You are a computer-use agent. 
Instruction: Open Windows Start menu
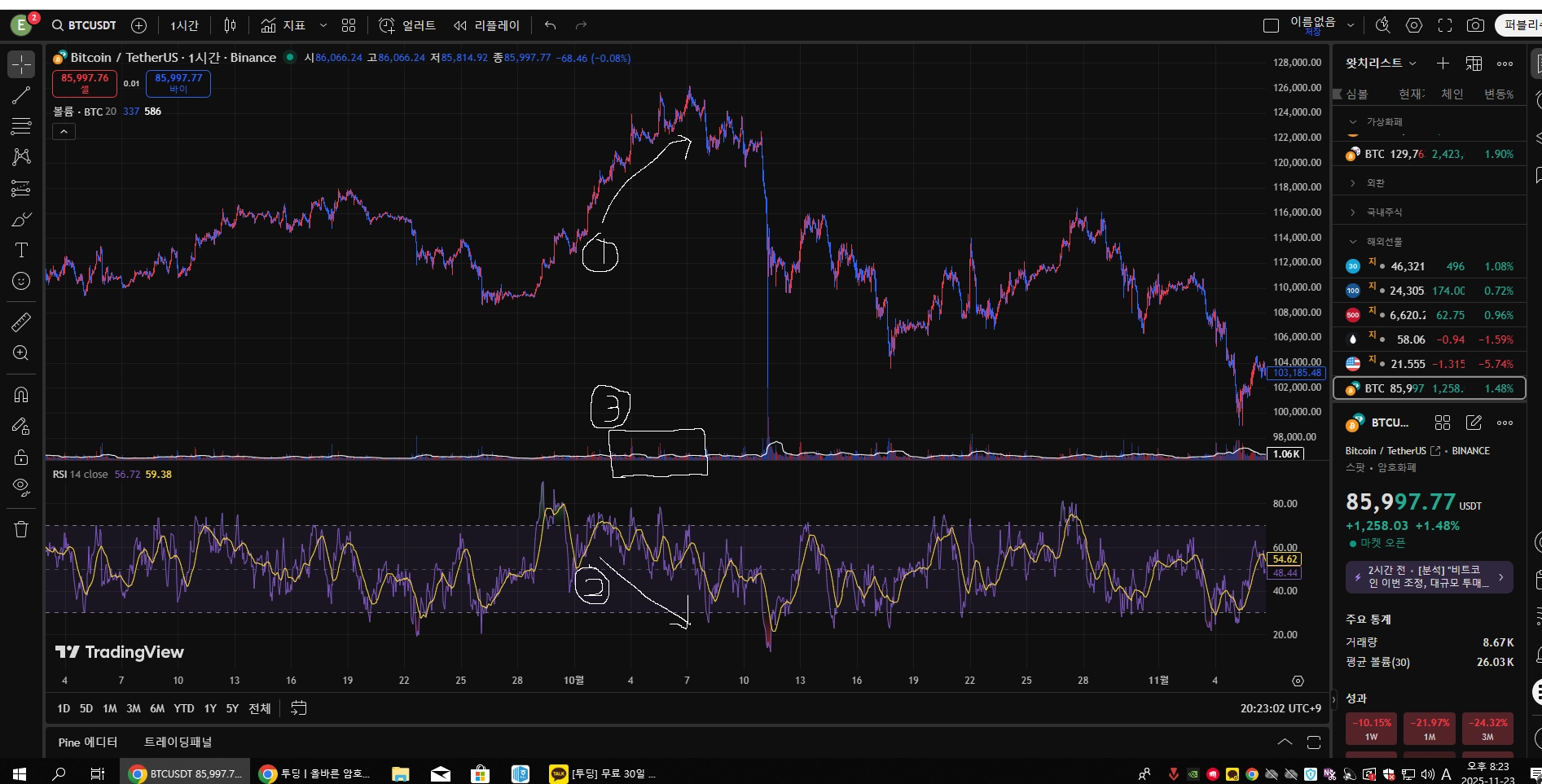tap(20, 773)
